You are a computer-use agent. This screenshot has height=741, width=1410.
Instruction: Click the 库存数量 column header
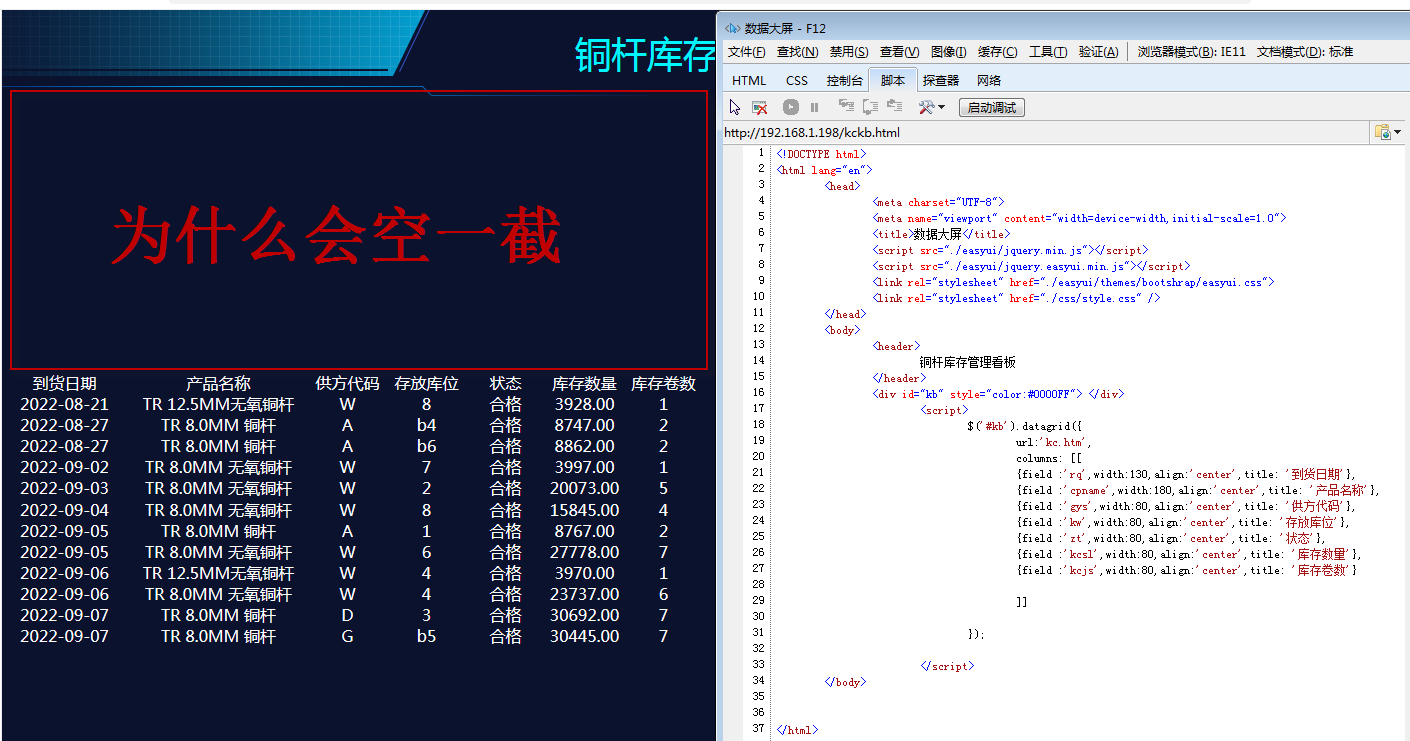pyautogui.click(x=585, y=383)
